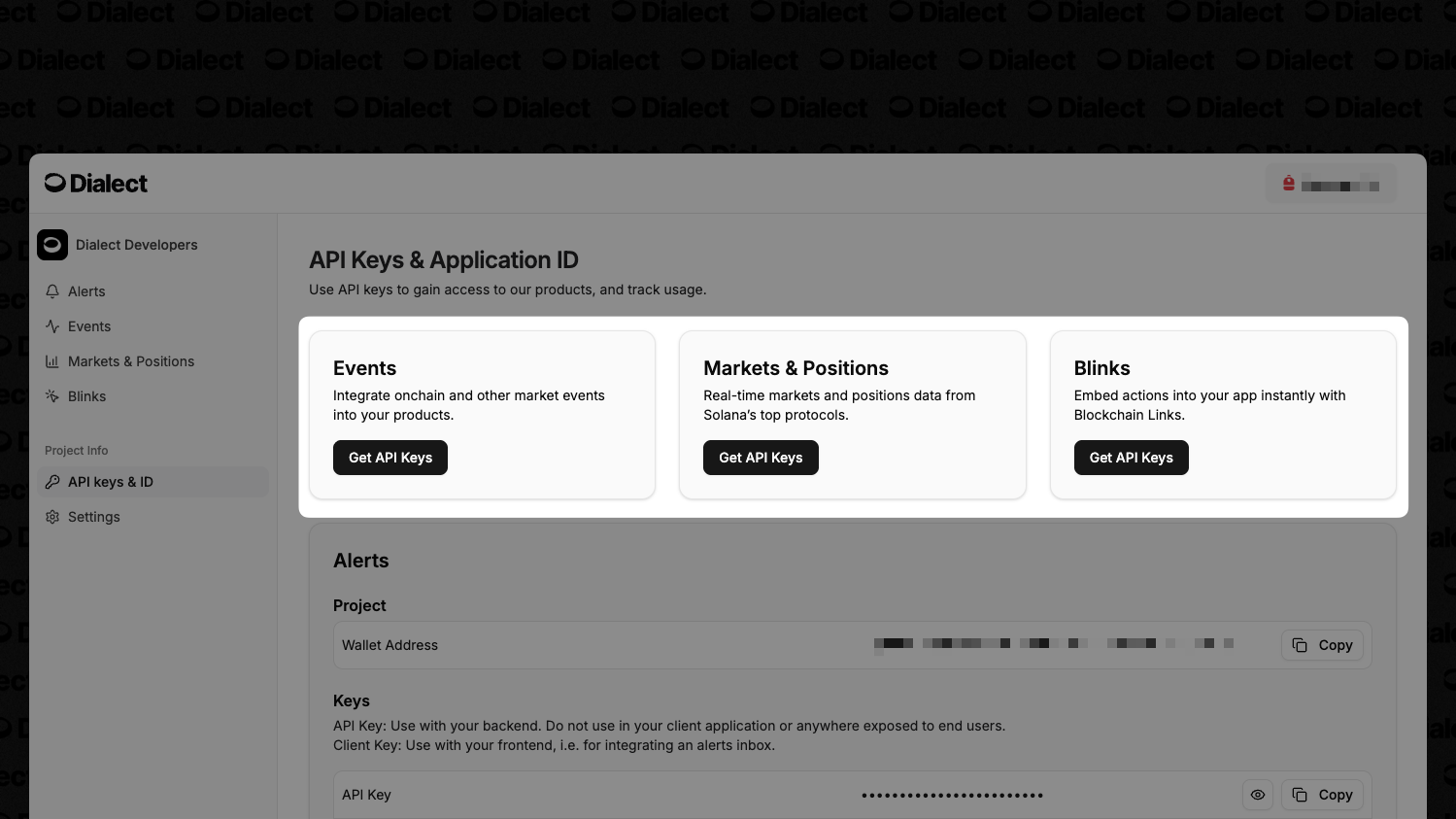
Task: Click the Dialect Developers project name
Action: click(137, 245)
